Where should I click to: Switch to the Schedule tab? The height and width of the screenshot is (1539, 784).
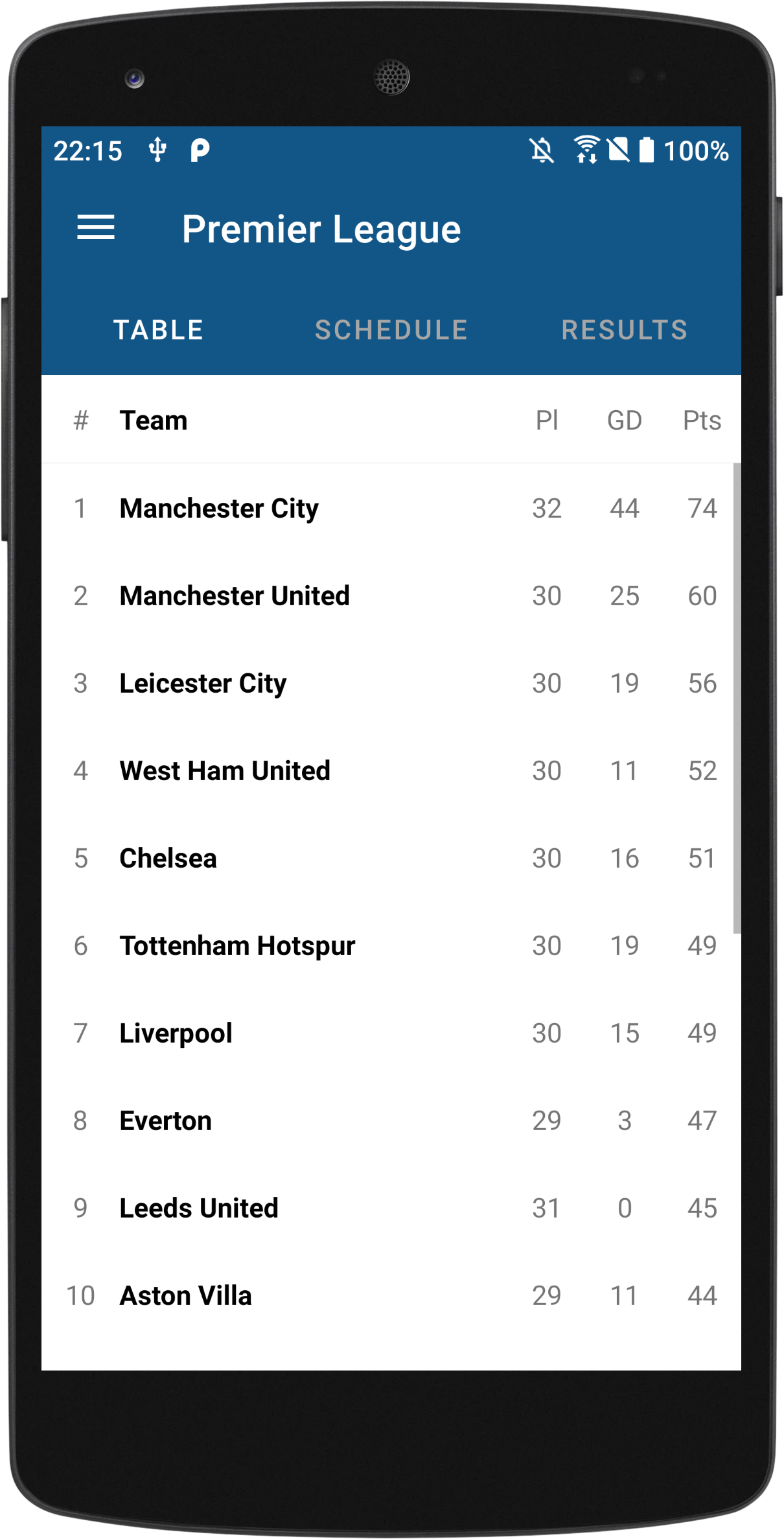click(391, 330)
